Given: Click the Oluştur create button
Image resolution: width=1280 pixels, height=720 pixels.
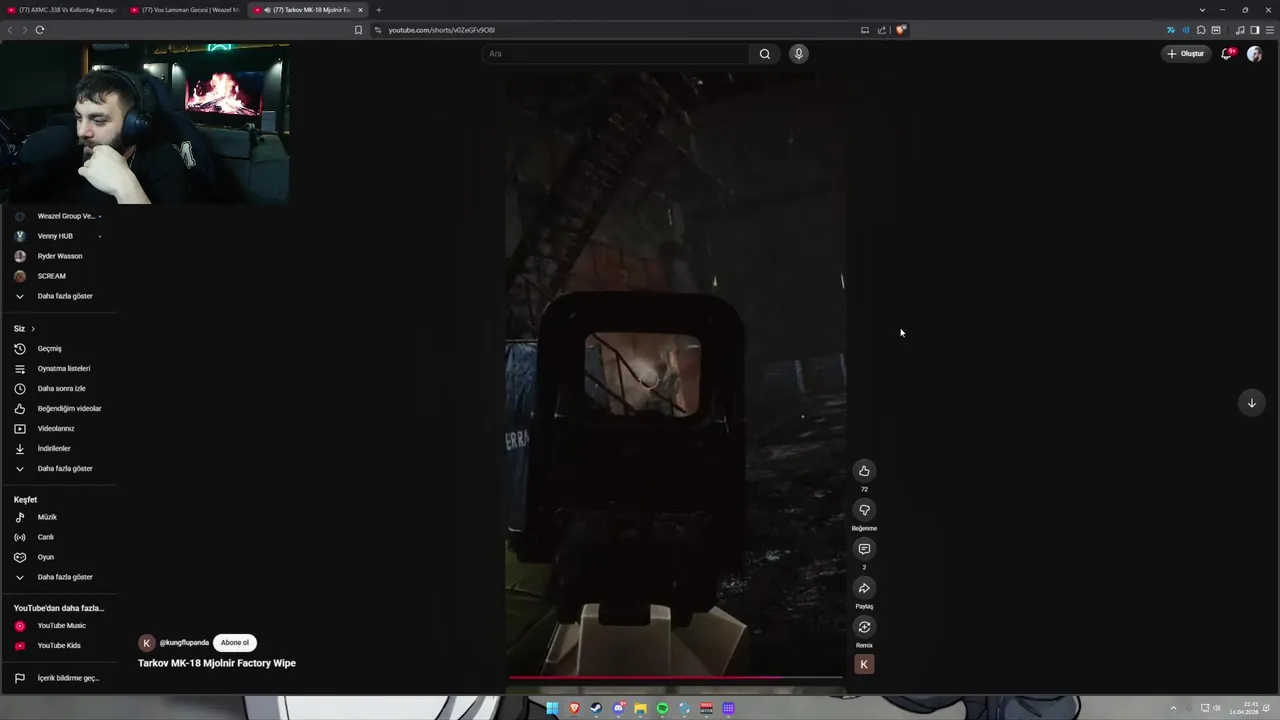Looking at the screenshot, I should click(x=1186, y=54).
